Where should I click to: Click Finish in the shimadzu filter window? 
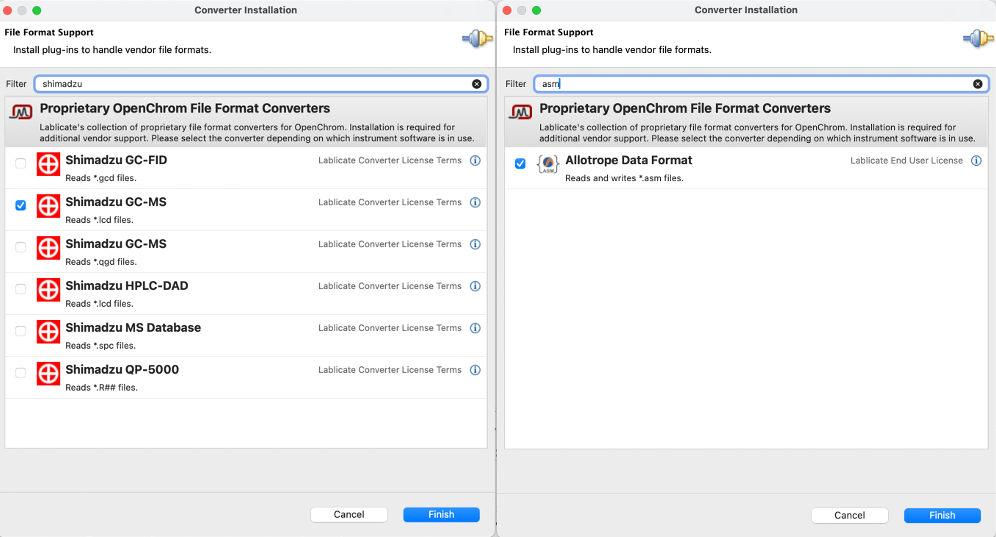coord(441,515)
